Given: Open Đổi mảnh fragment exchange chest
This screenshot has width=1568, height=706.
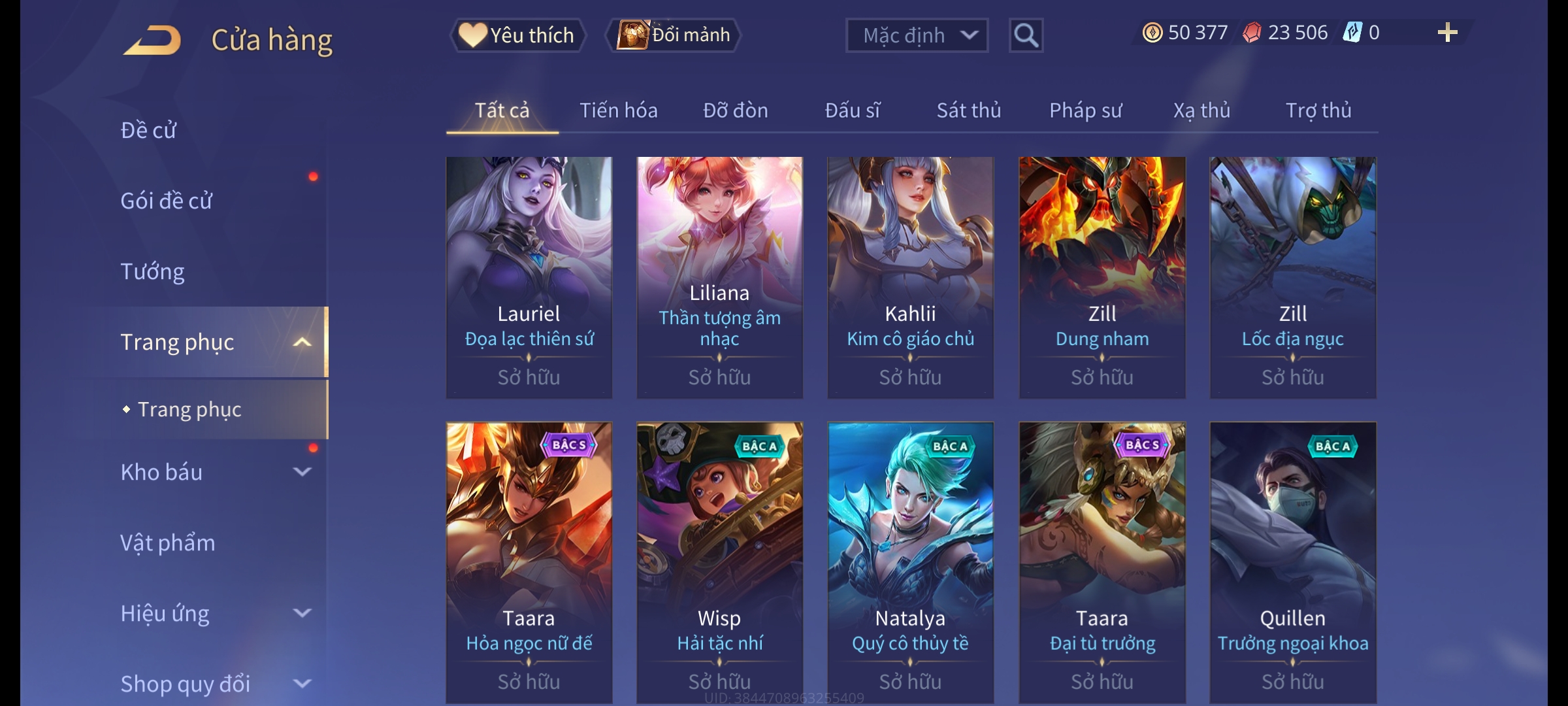Looking at the screenshot, I should coord(674,35).
